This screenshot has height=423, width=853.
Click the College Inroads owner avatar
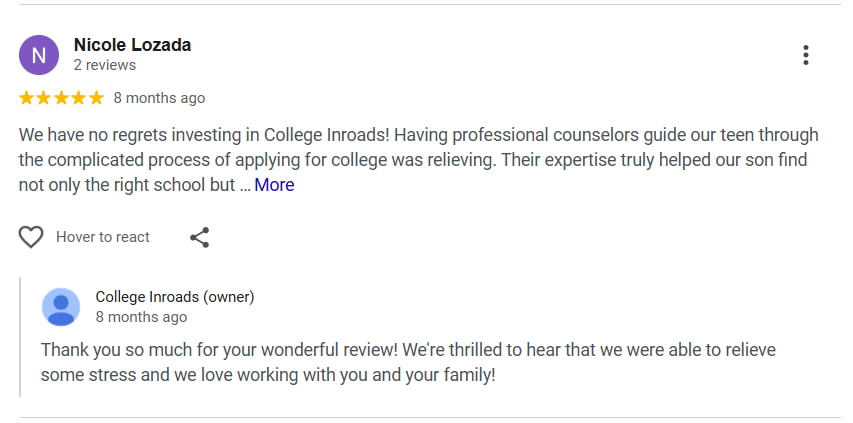61,306
